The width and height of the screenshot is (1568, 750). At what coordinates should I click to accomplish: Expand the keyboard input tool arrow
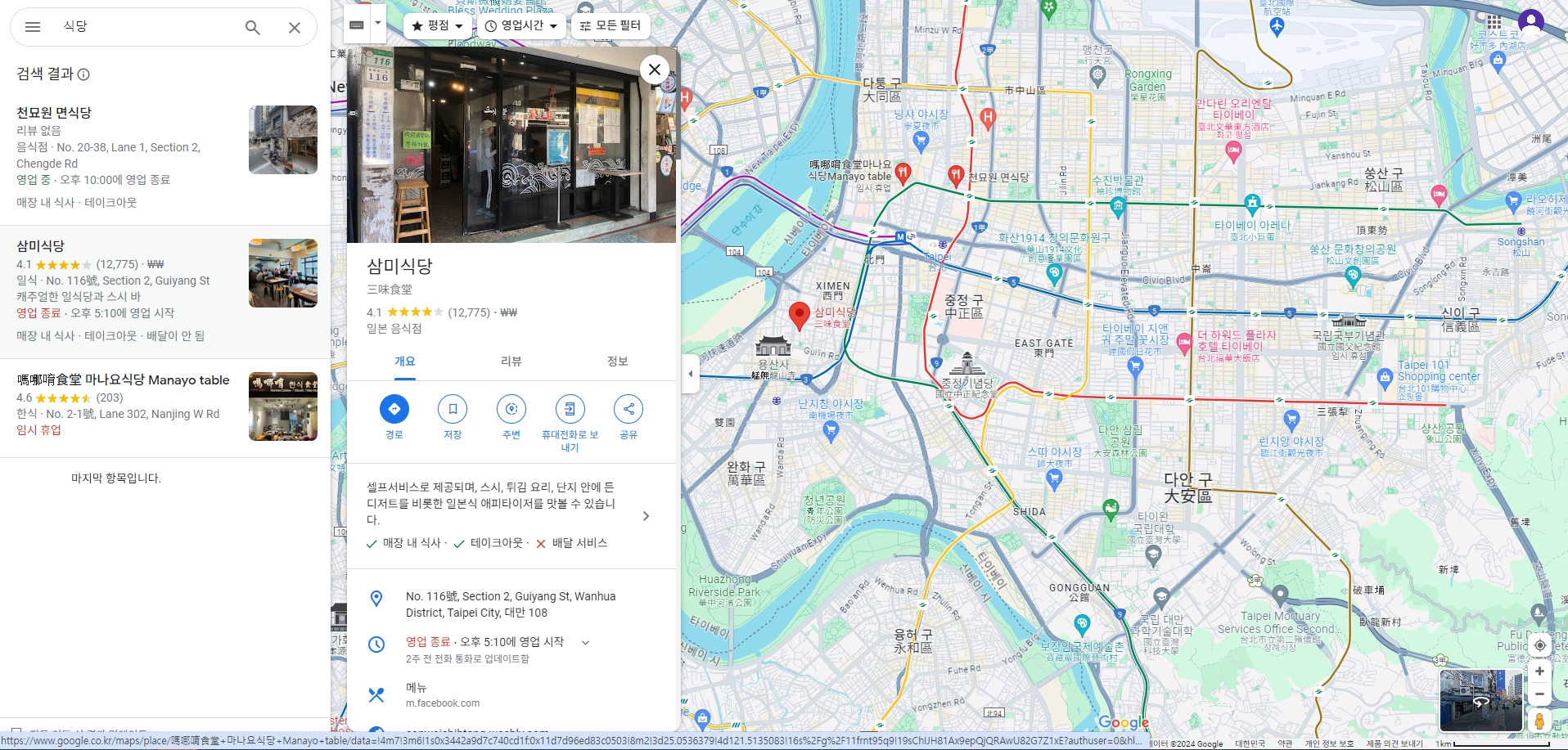point(378,25)
